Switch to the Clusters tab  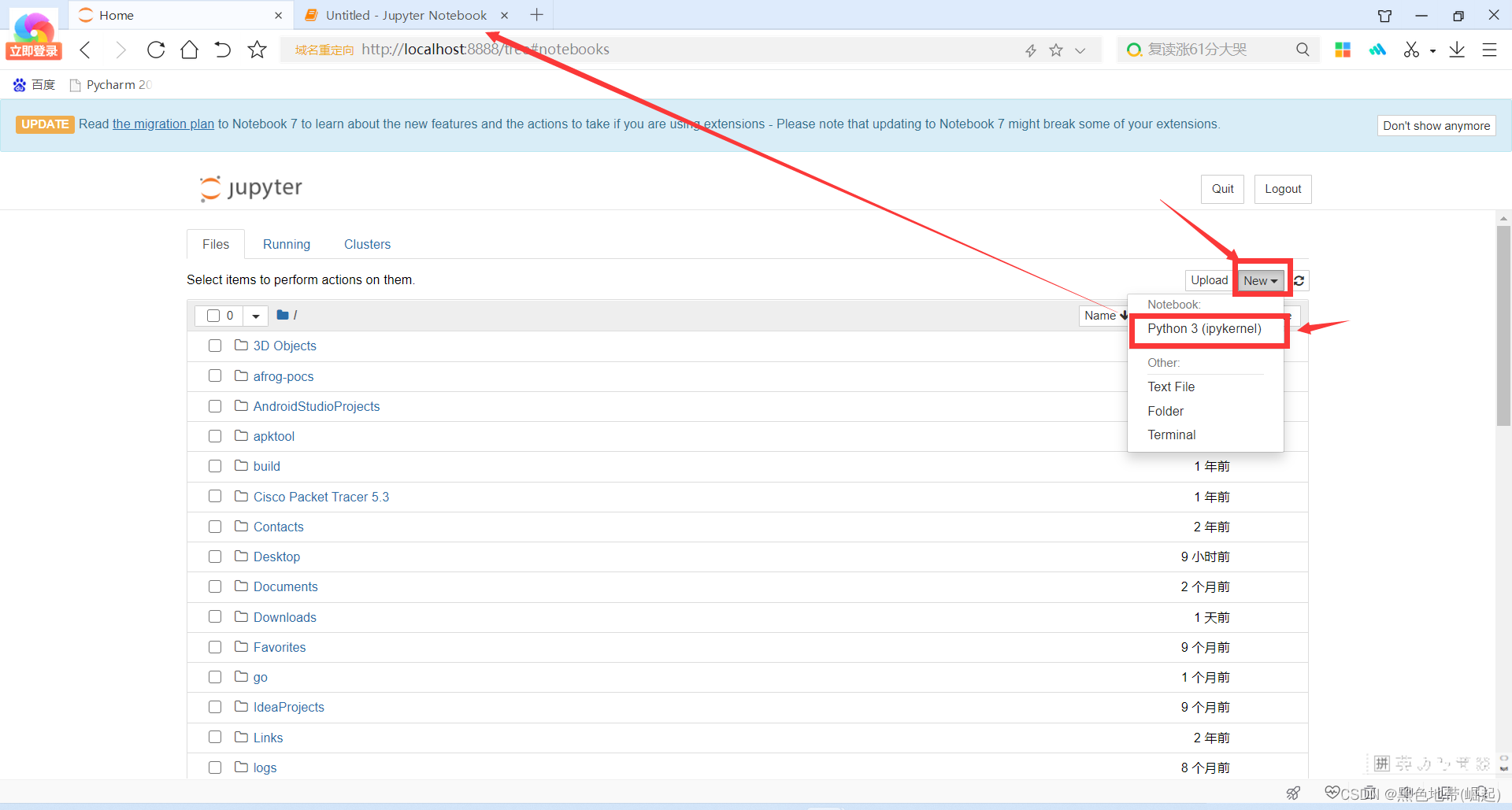tap(367, 245)
